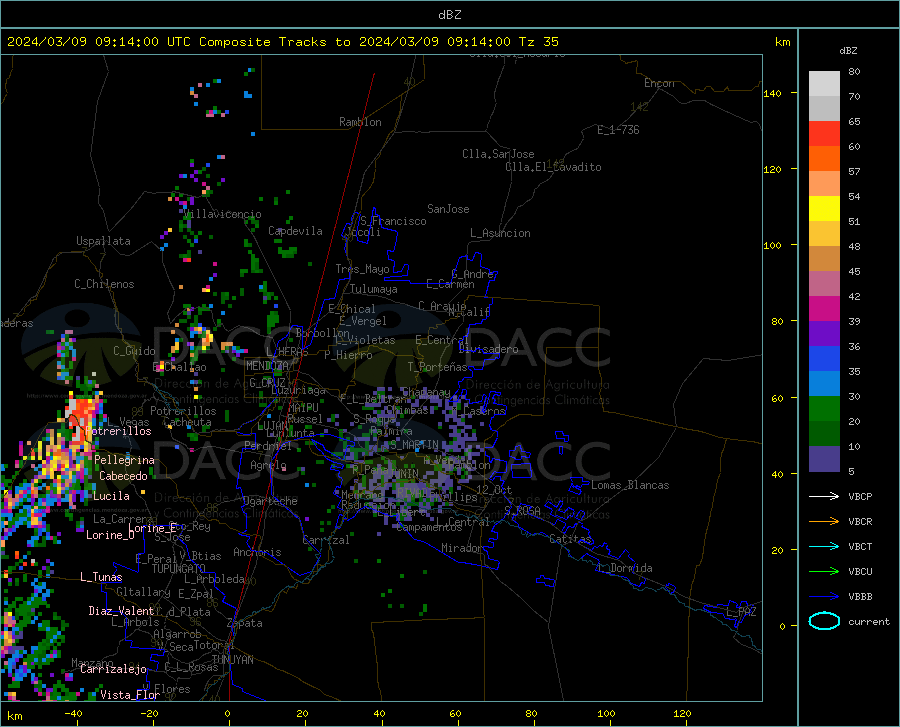Click the composite tracks timestamp header text
Viewport: 900px width, 727px height.
click(x=282, y=42)
